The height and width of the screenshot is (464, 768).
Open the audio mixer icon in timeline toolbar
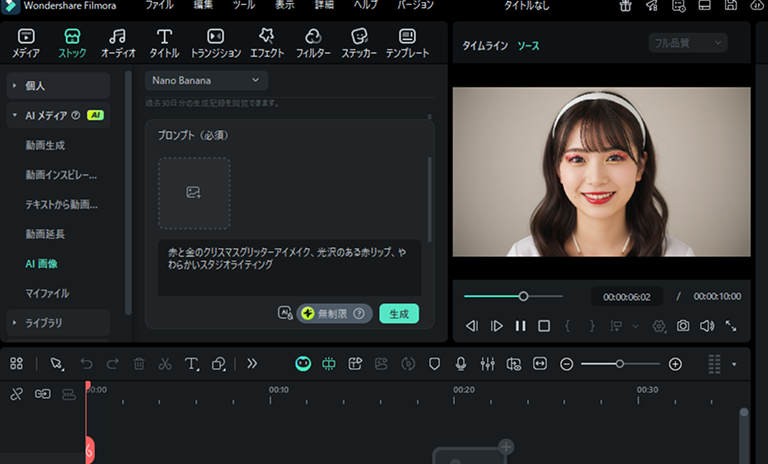tap(487, 364)
